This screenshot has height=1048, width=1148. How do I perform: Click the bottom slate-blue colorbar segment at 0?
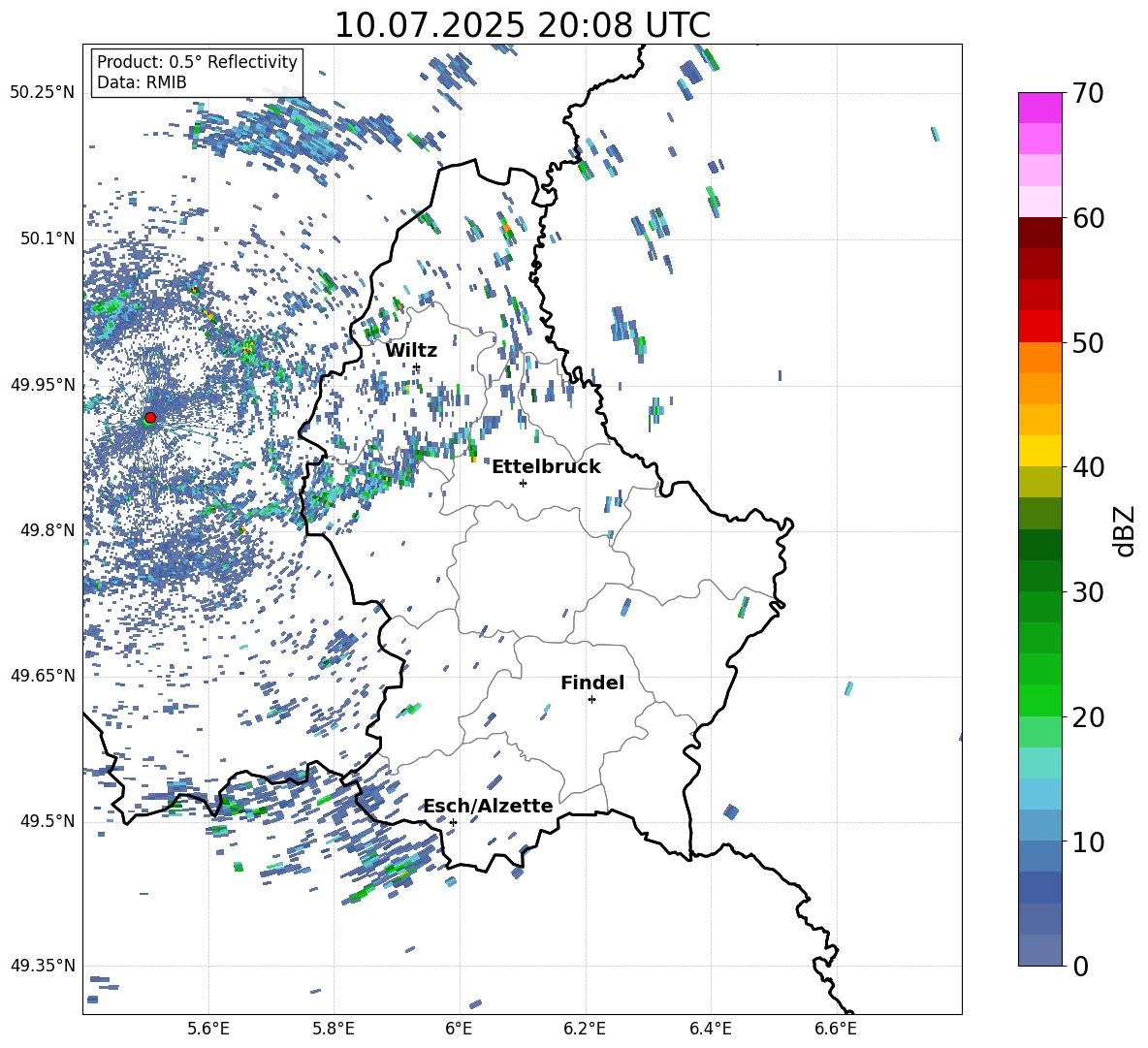point(1039,950)
